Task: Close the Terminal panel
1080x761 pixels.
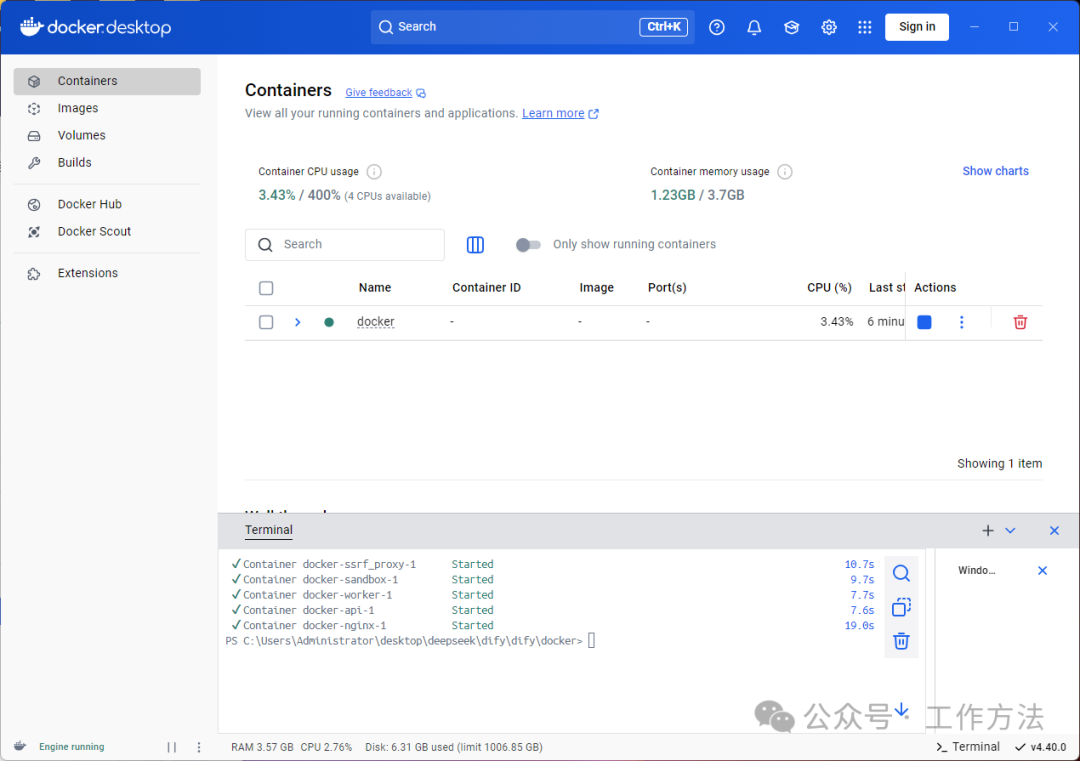Action: point(1054,530)
